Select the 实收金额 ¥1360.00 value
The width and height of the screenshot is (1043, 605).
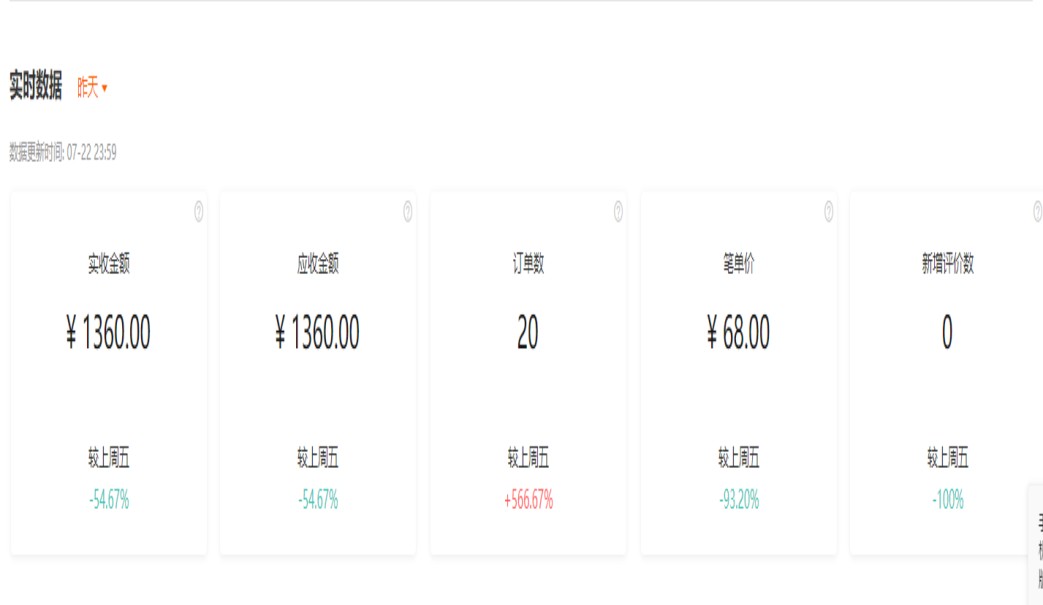108,334
